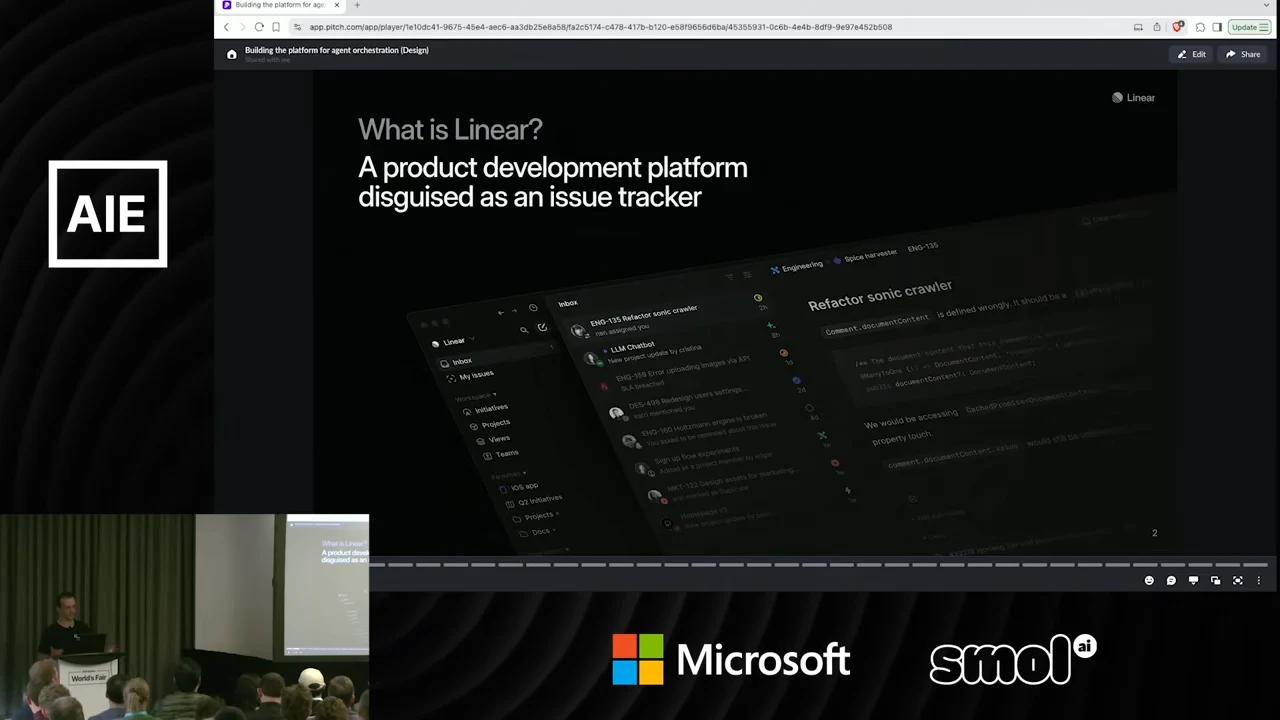Bookmark this page in the toolbar
Screen dimensions: 1280x720
(x=276, y=27)
